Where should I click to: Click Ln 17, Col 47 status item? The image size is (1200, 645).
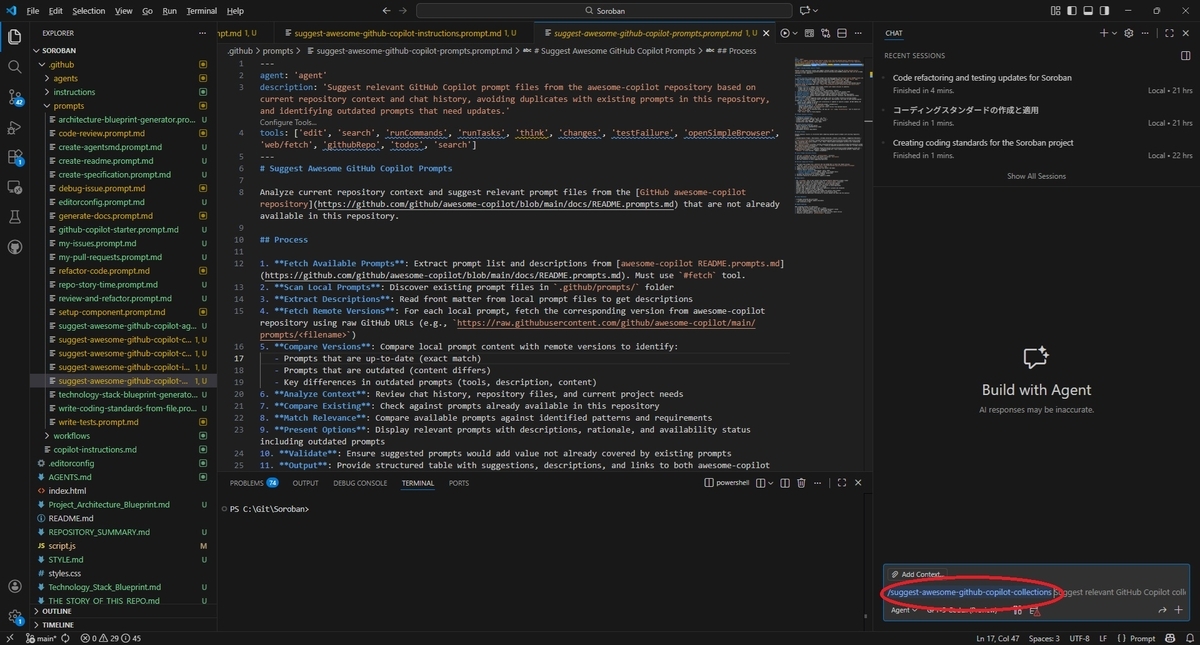[997, 638]
